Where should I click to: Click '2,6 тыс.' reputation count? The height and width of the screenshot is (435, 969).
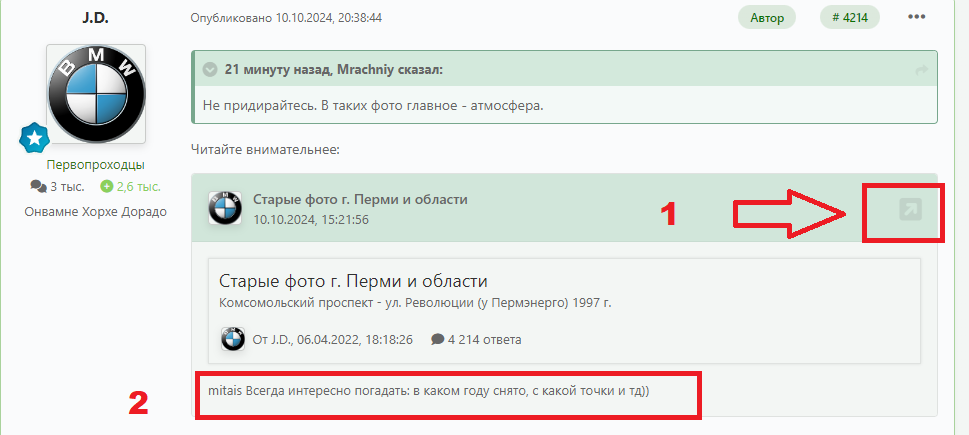(x=138, y=186)
